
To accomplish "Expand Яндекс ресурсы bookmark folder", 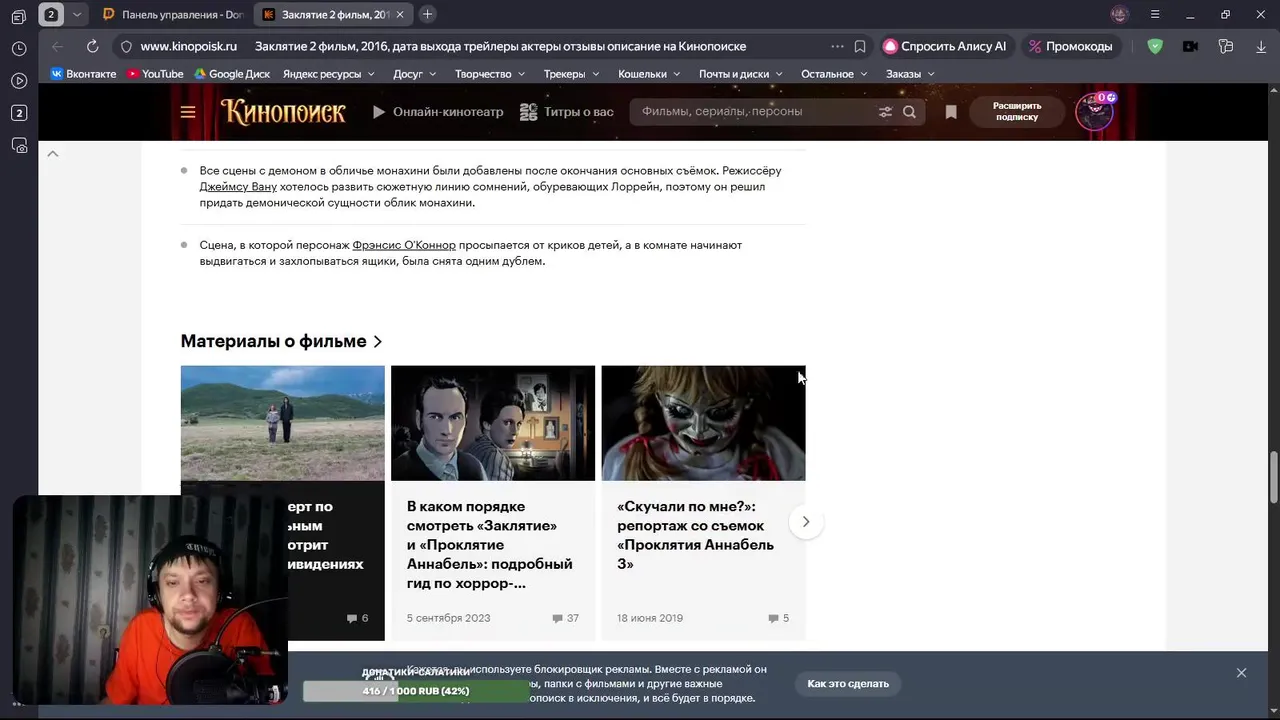I will (x=328, y=74).
